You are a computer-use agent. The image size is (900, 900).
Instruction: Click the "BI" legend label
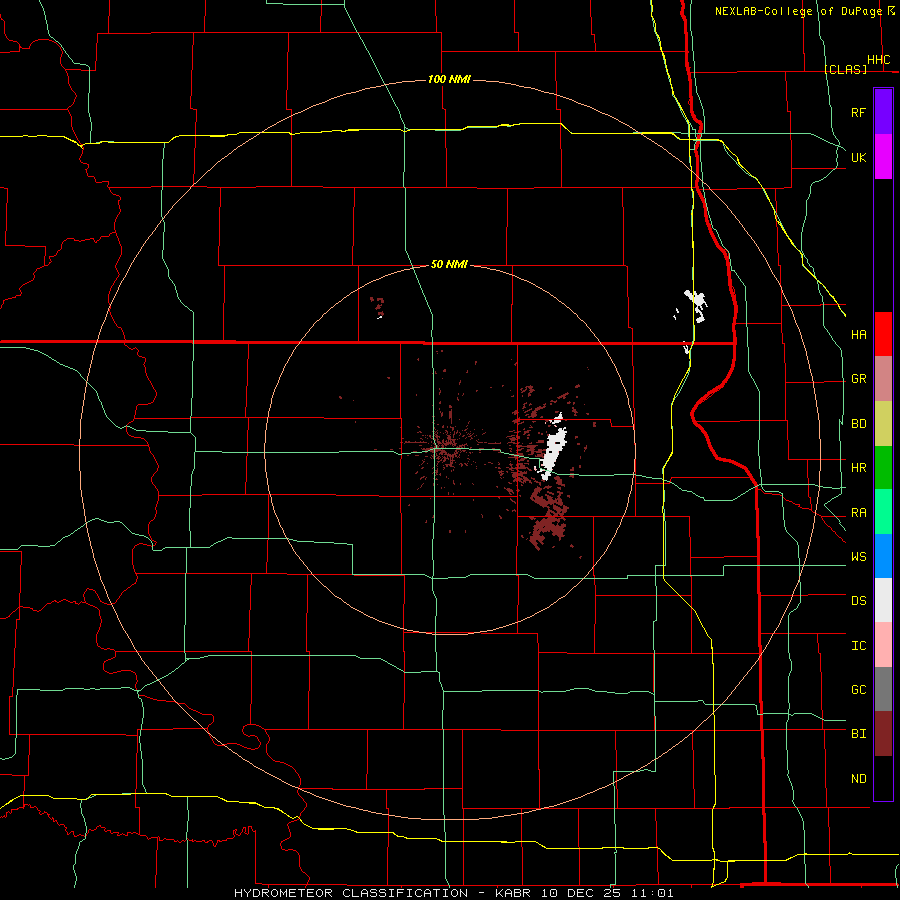(859, 734)
